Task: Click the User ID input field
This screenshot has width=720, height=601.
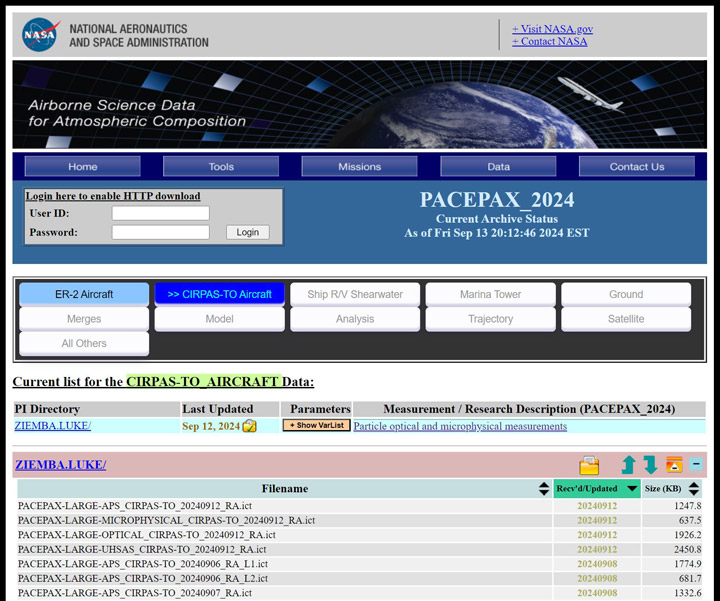Action: [x=160, y=213]
